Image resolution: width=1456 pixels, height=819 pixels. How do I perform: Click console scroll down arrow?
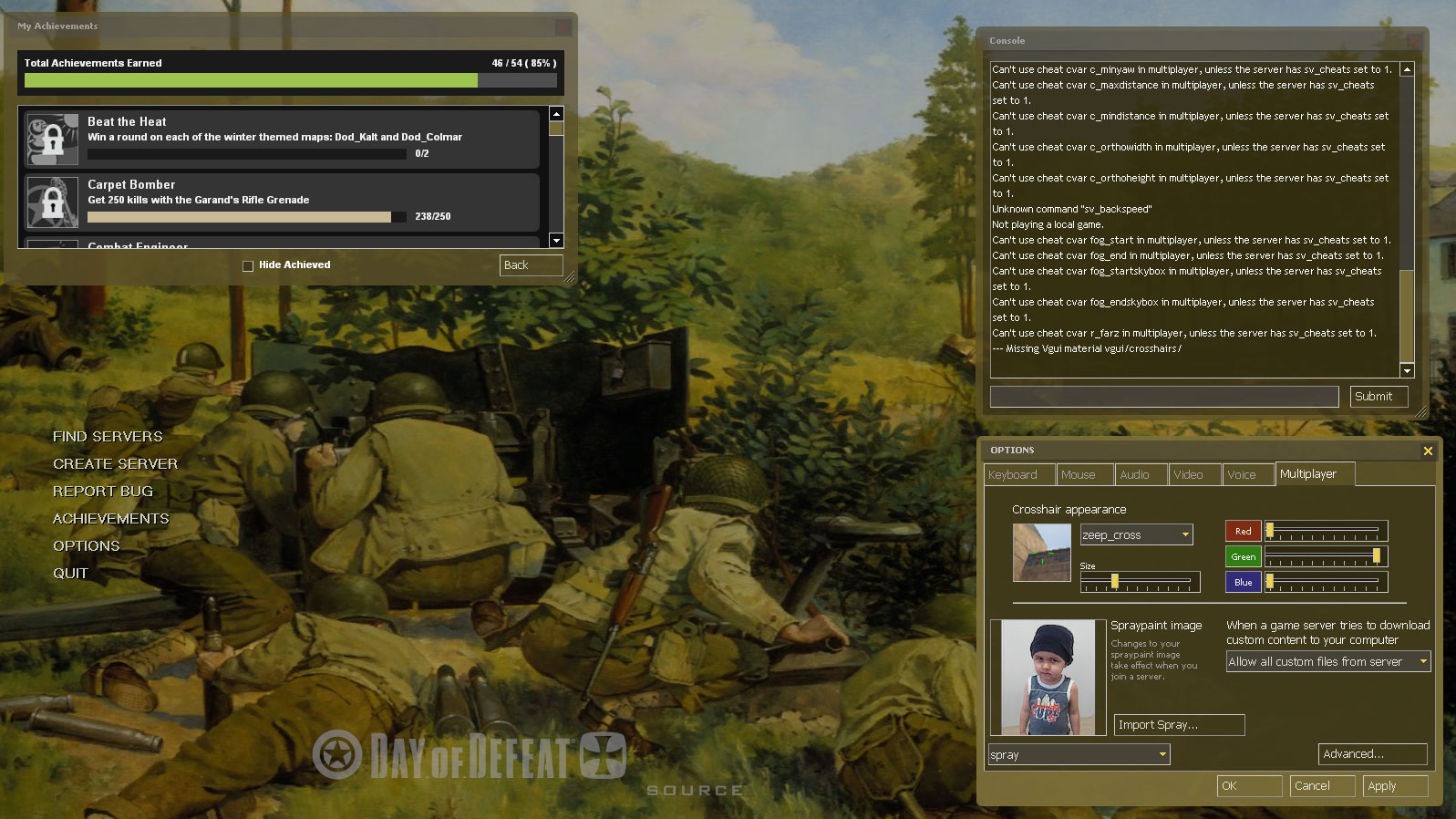pyautogui.click(x=1407, y=370)
